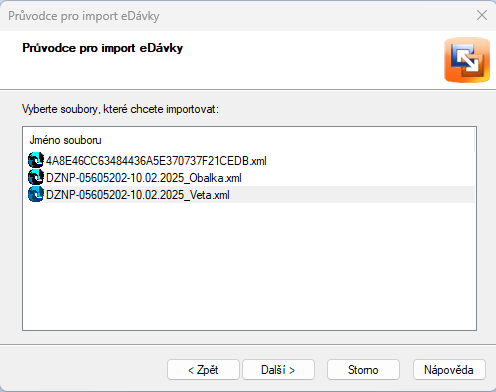Click empty area of the file list

(x=249, y=267)
